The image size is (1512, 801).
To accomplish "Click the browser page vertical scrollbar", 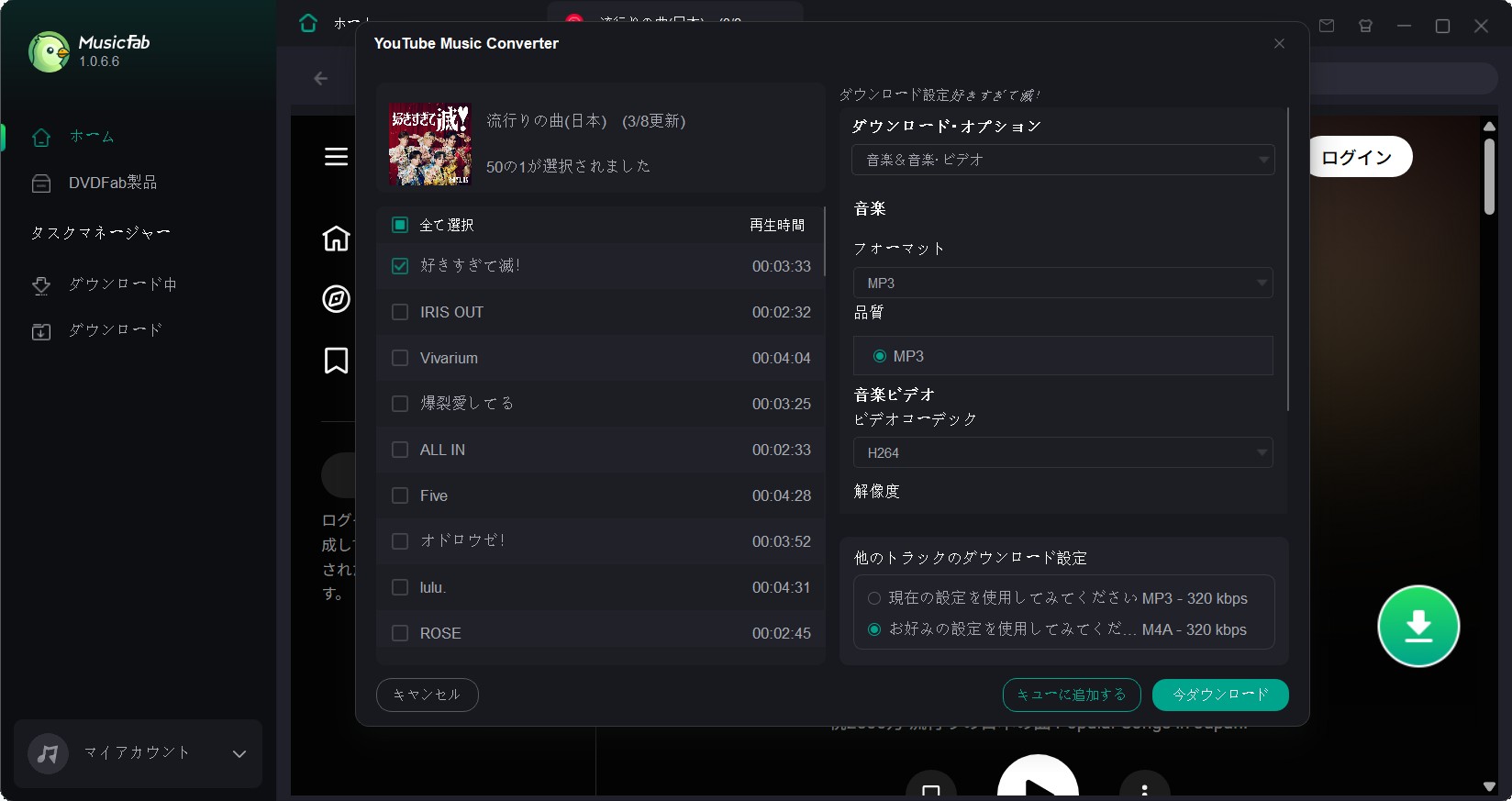I will (1489, 177).
